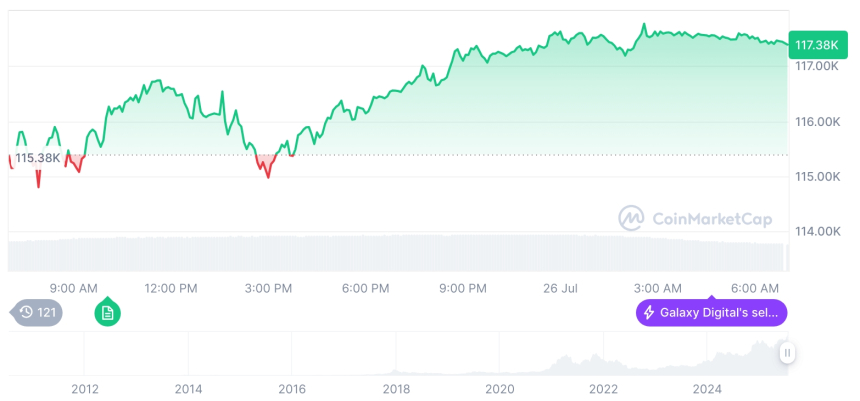The width and height of the screenshot is (860, 401).
Task: Click 2020 on the year range navigator
Action: (499, 388)
